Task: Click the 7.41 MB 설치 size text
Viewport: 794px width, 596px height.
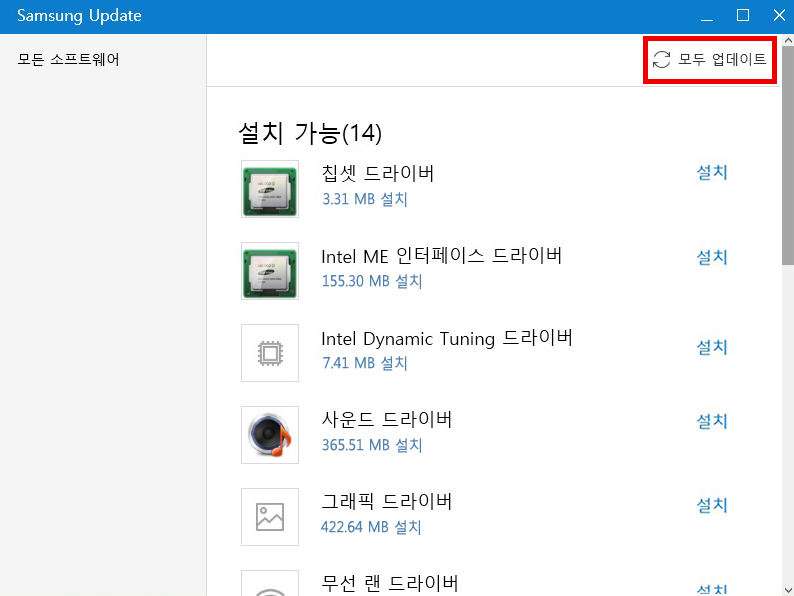Action: click(365, 363)
